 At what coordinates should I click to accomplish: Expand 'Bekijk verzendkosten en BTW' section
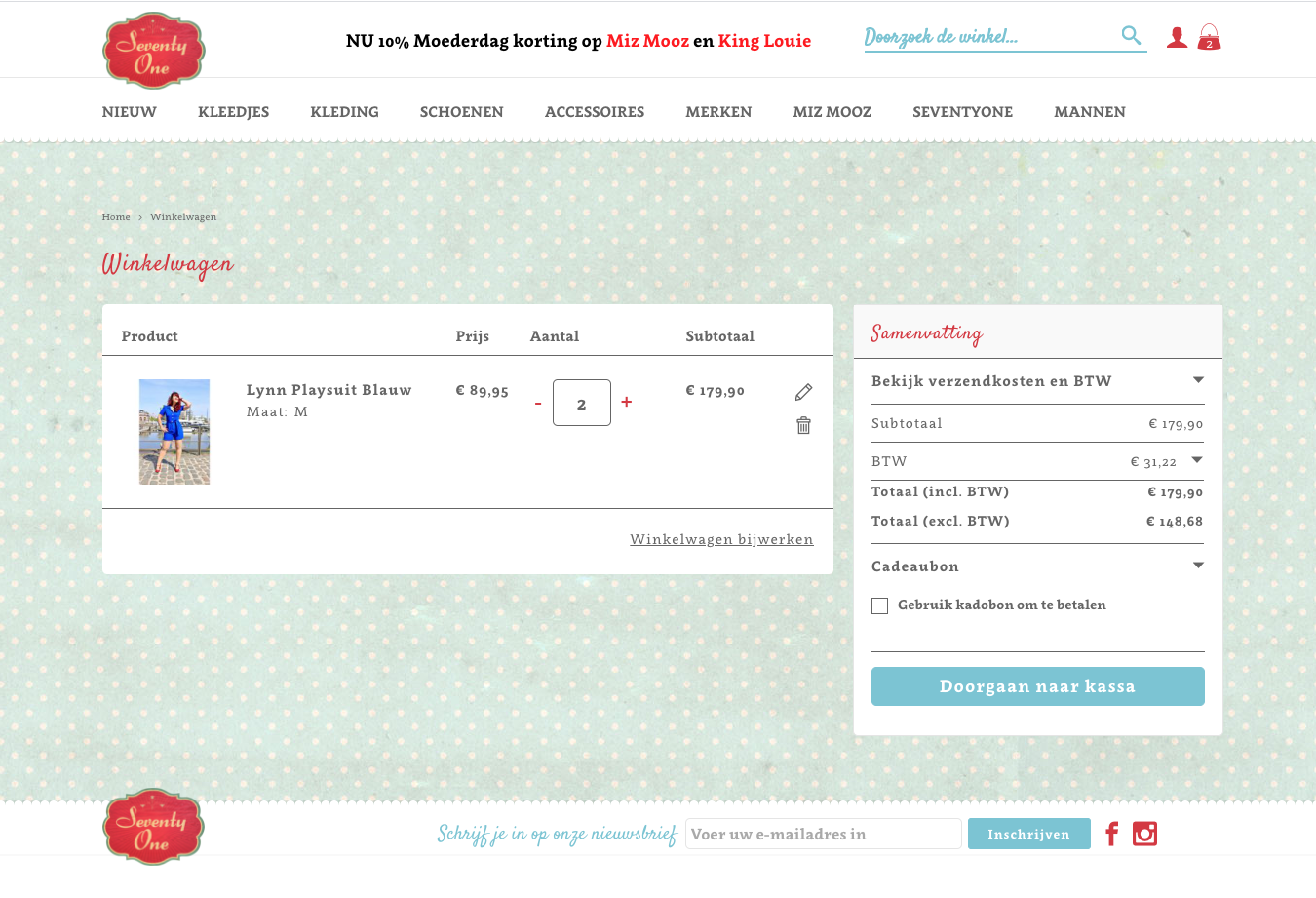click(1198, 380)
